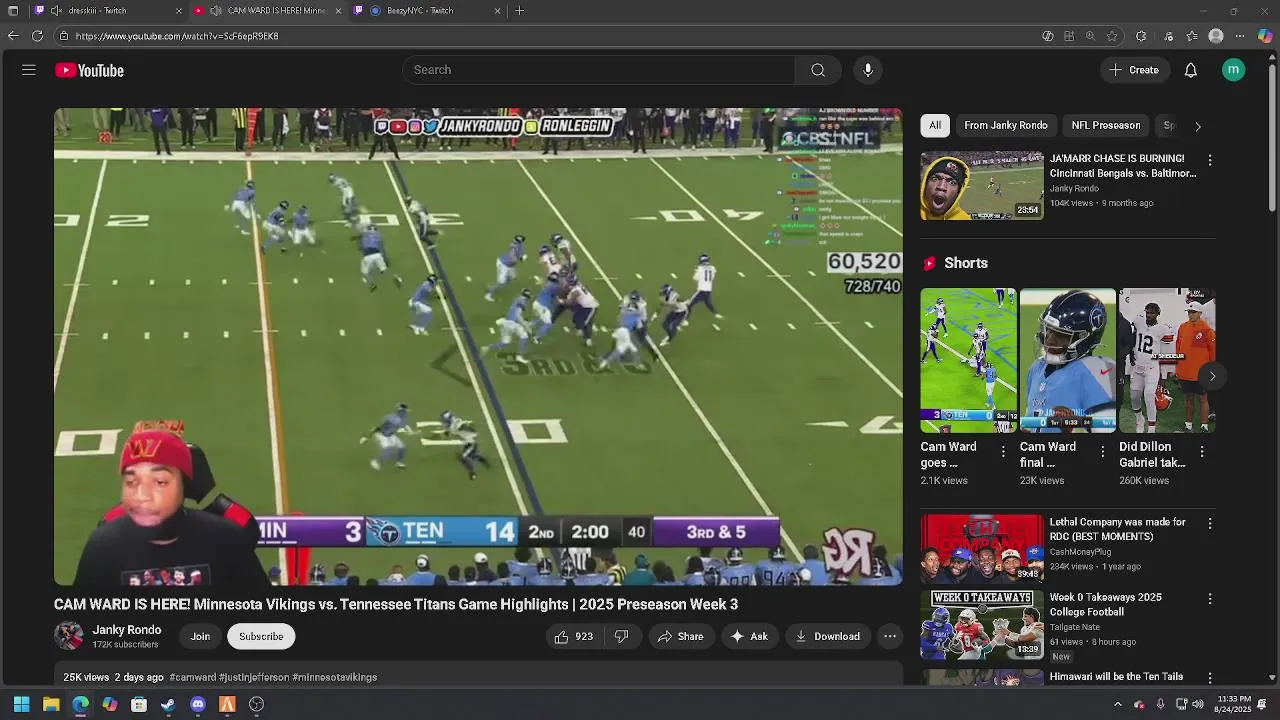The height and width of the screenshot is (720, 1280).
Task: Download the video
Action: (x=827, y=636)
